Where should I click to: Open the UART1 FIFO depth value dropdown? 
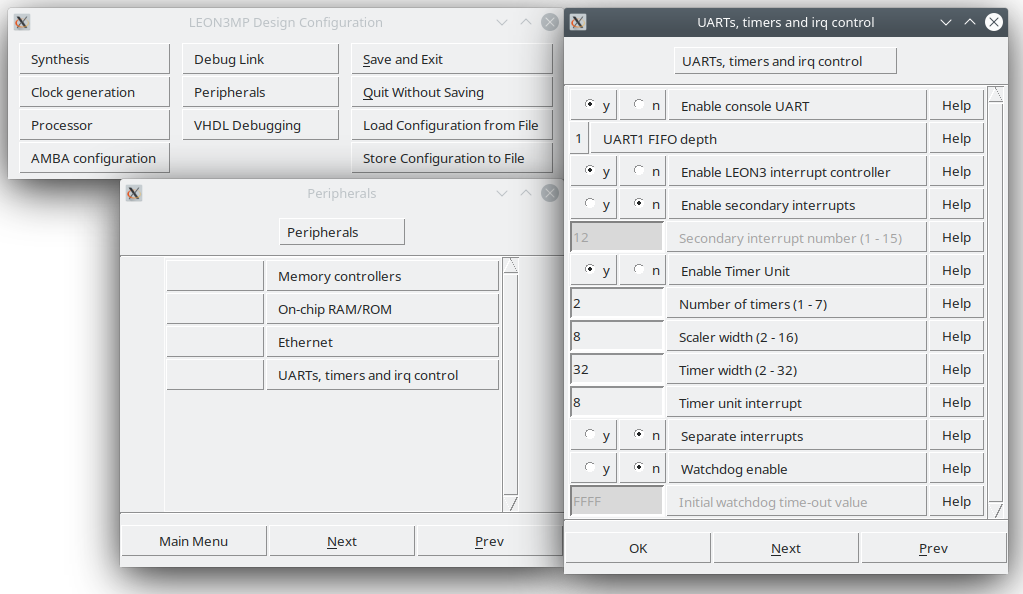pyautogui.click(x=579, y=138)
